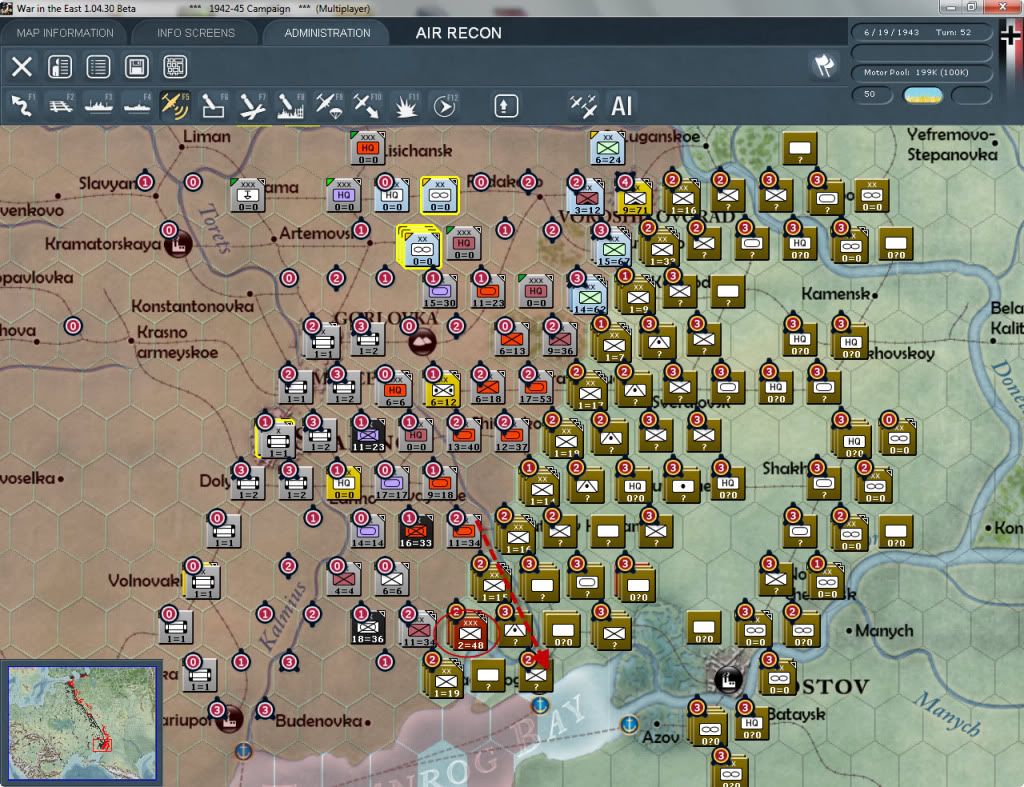Screen dimensions: 1024x787
Task: Select F3 naval transport mode icon
Action: coord(99,106)
